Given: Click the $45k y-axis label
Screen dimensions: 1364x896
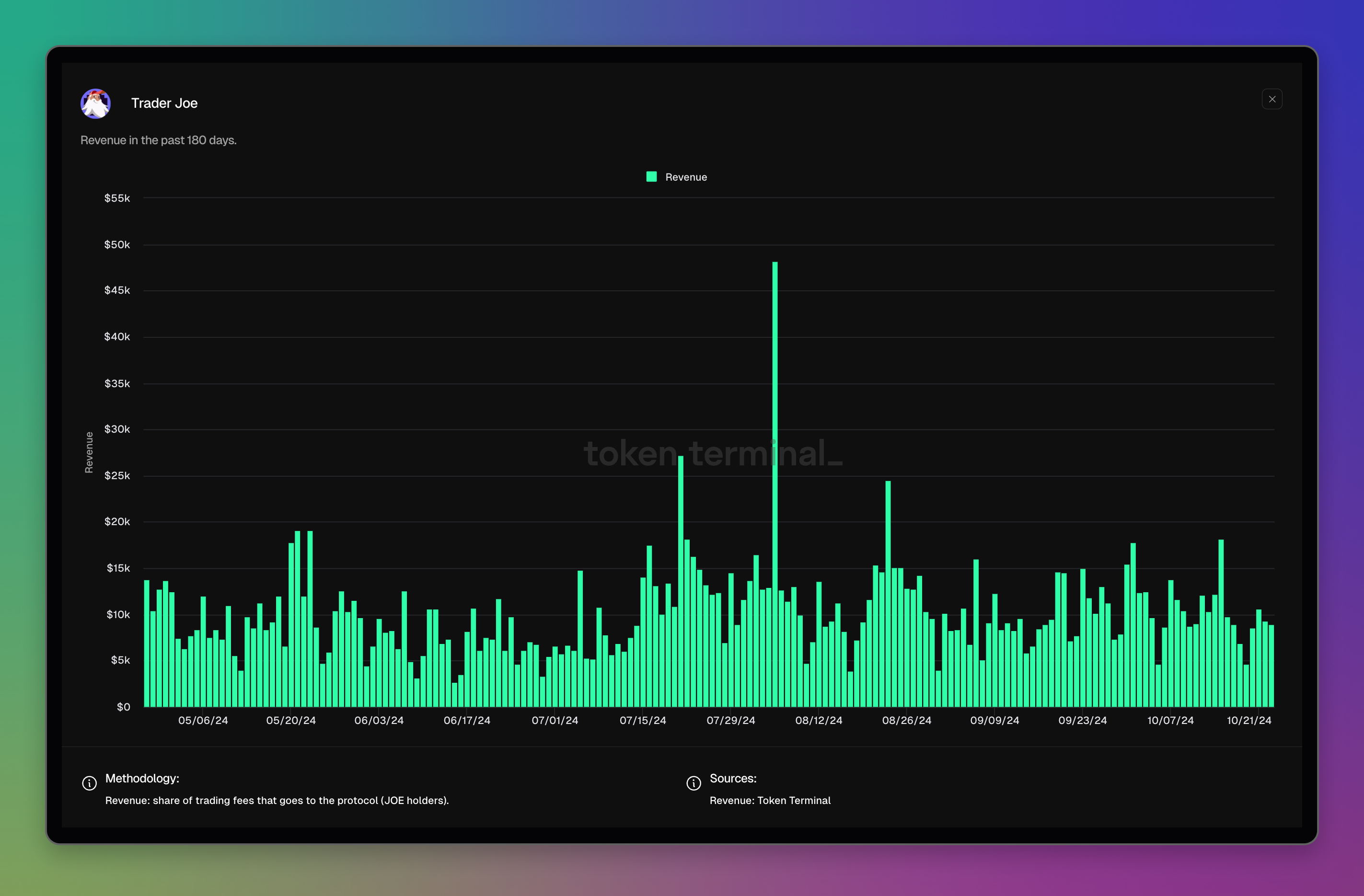Looking at the screenshot, I should (117, 290).
